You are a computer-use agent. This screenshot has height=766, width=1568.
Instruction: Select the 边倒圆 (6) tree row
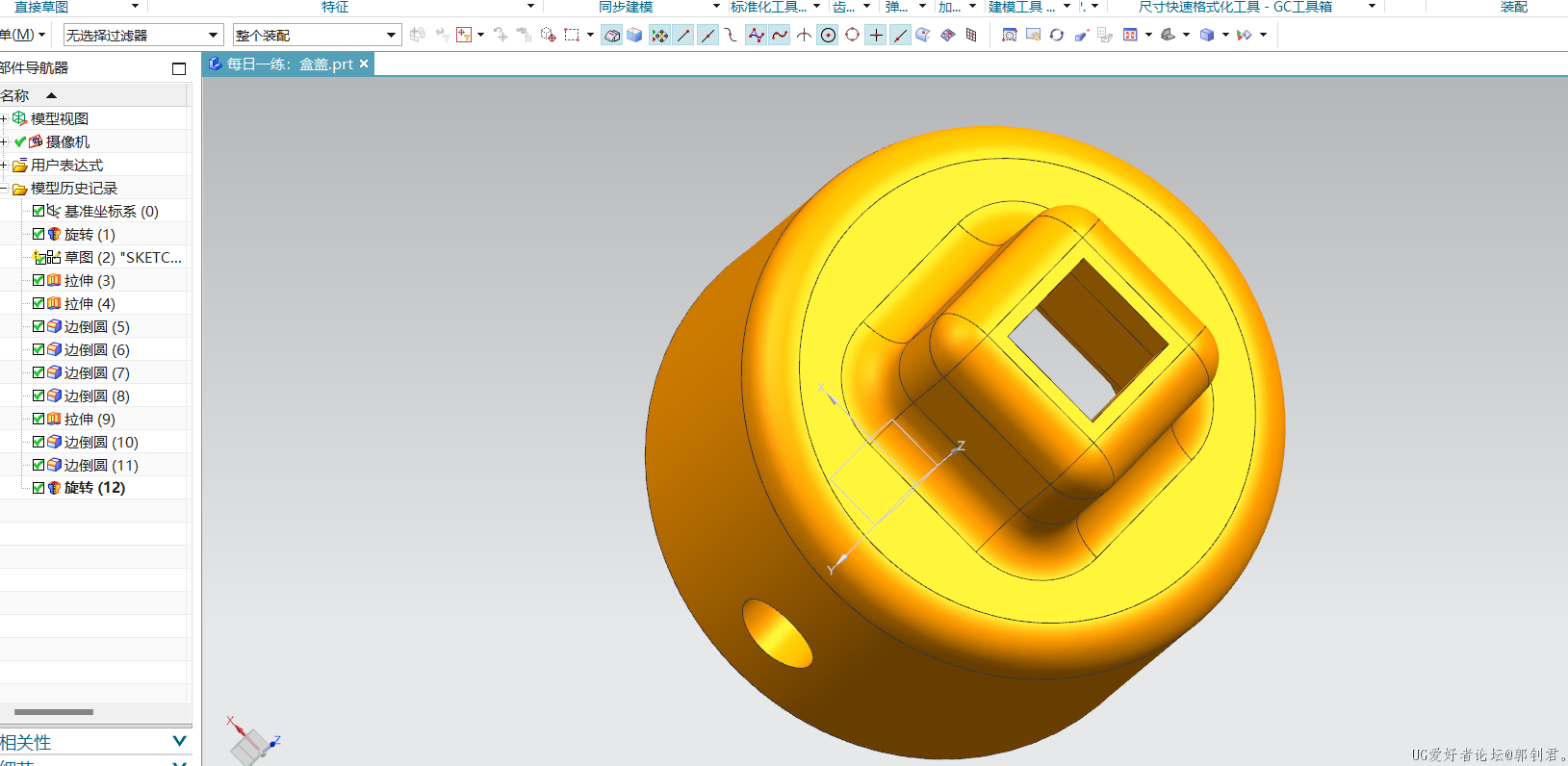94,349
